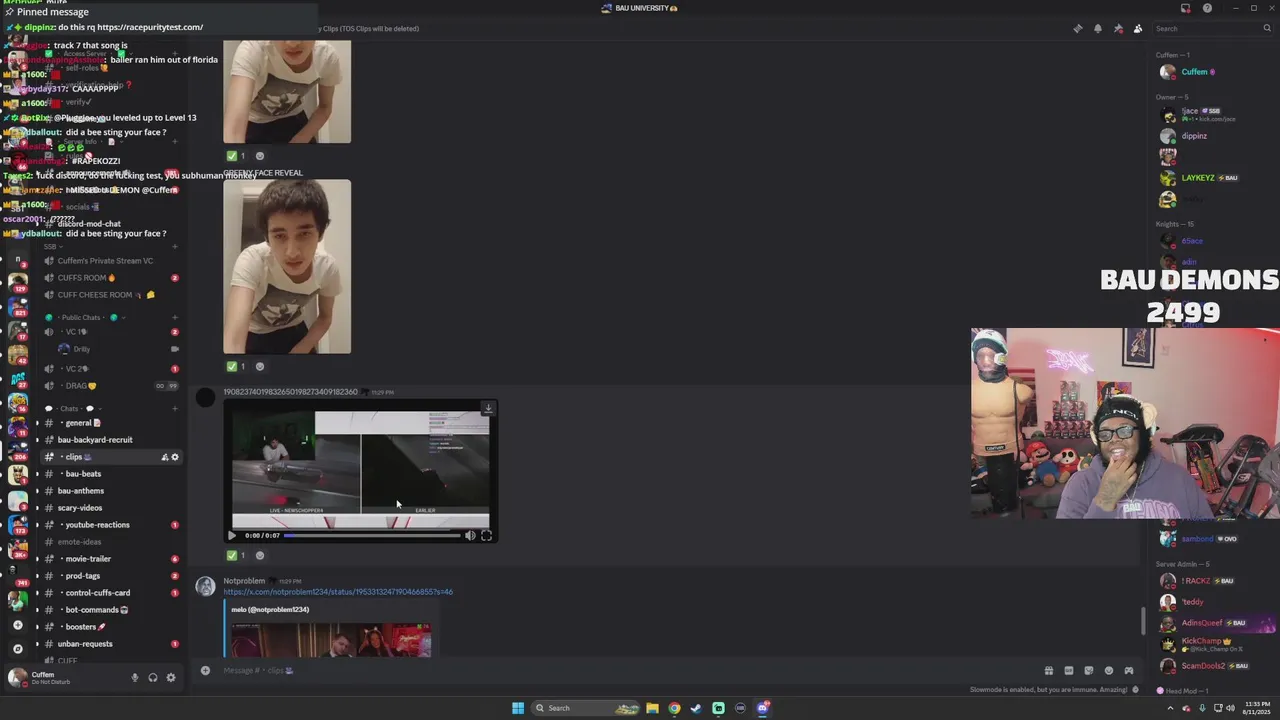The height and width of the screenshot is (720, 1280).
Task: Open bau-backyard-recruit channel
Action: point(110,440)
